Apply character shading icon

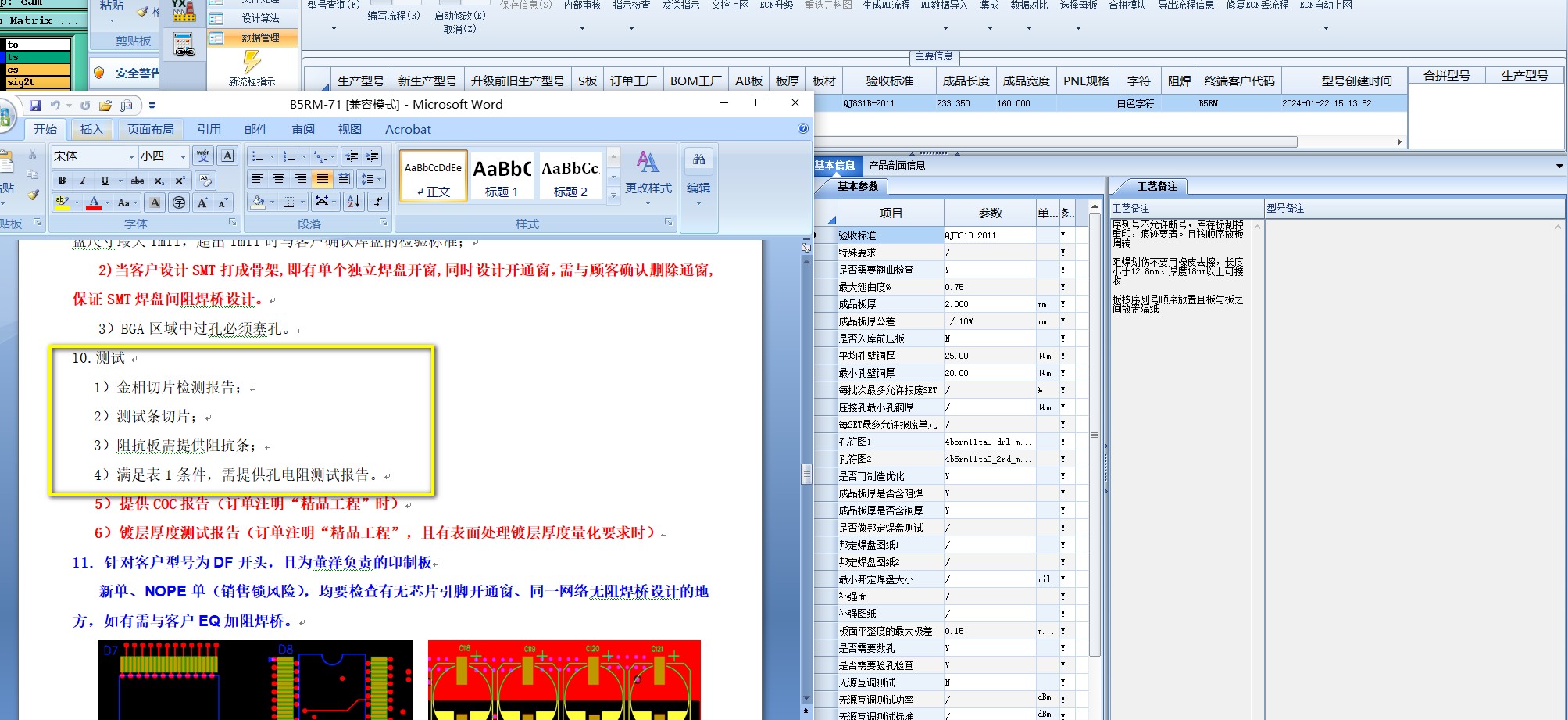coord(155,203)
